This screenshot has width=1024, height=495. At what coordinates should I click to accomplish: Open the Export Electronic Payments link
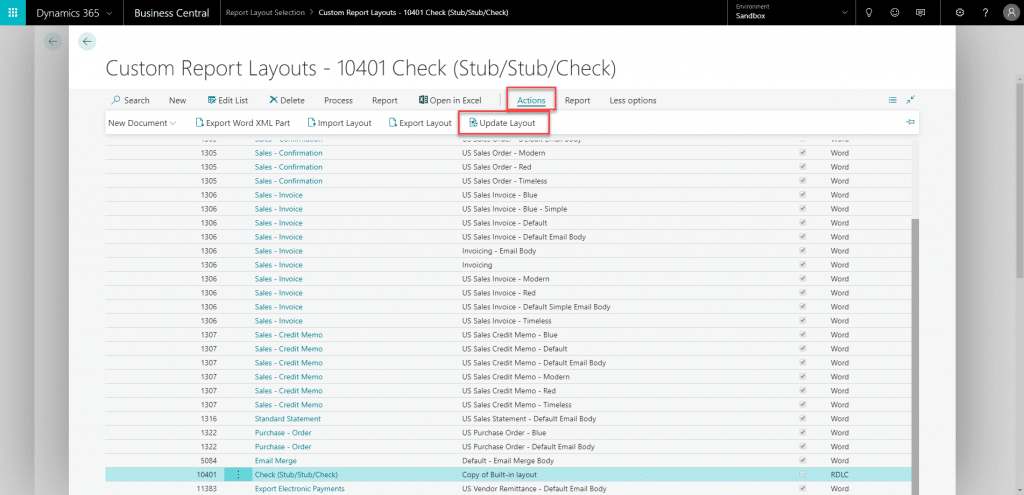(299, 488)
